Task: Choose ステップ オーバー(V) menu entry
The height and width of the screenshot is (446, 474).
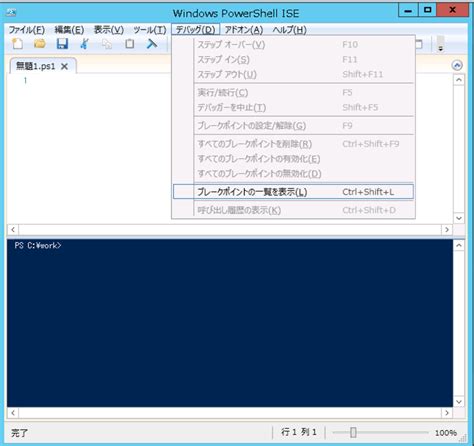Action: pos(293,45)
